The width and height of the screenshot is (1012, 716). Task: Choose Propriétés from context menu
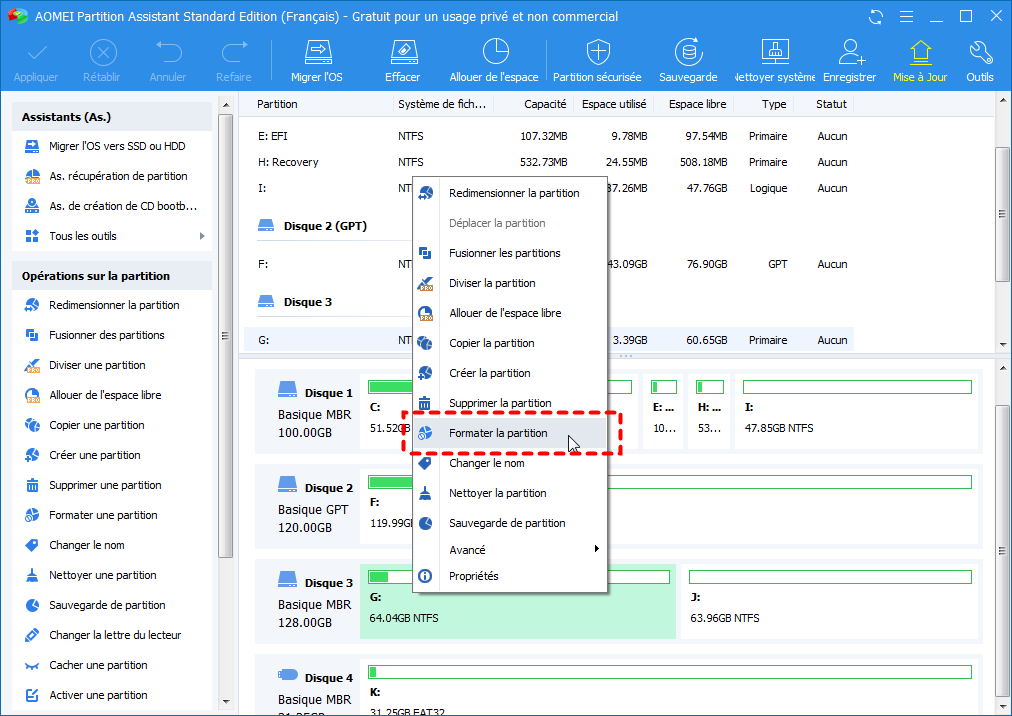[x=510, y=576]
